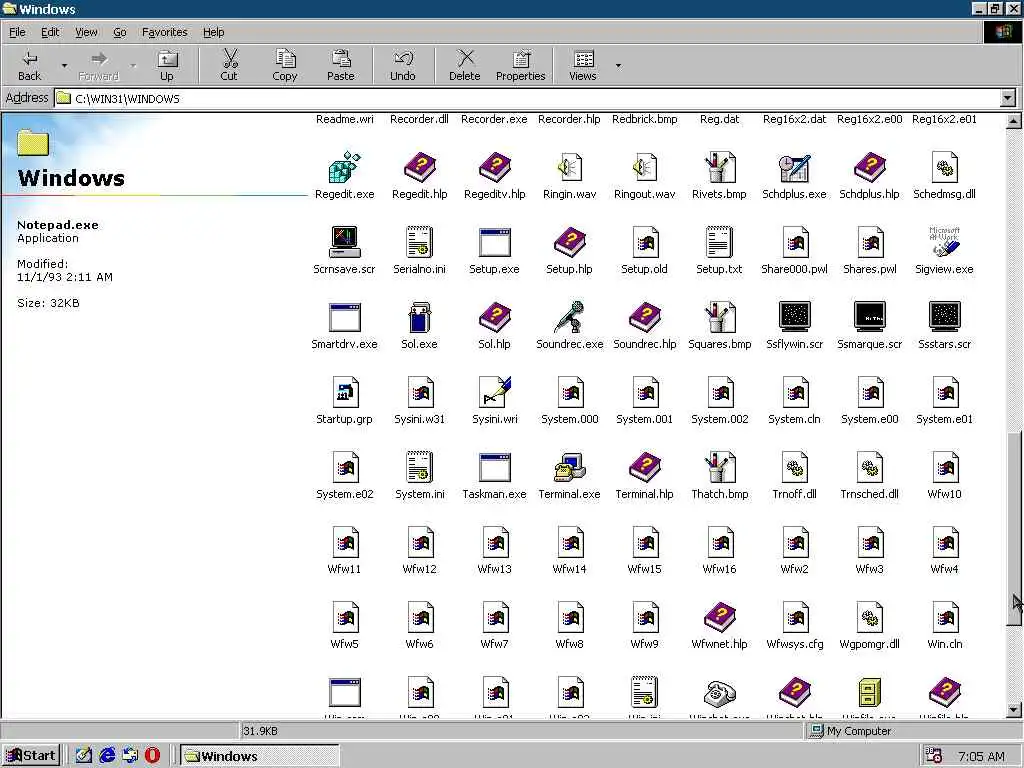Open the Address bar dropdown
The width and height of the screenshot is (1024, 768).
(x=1008, y=99)
